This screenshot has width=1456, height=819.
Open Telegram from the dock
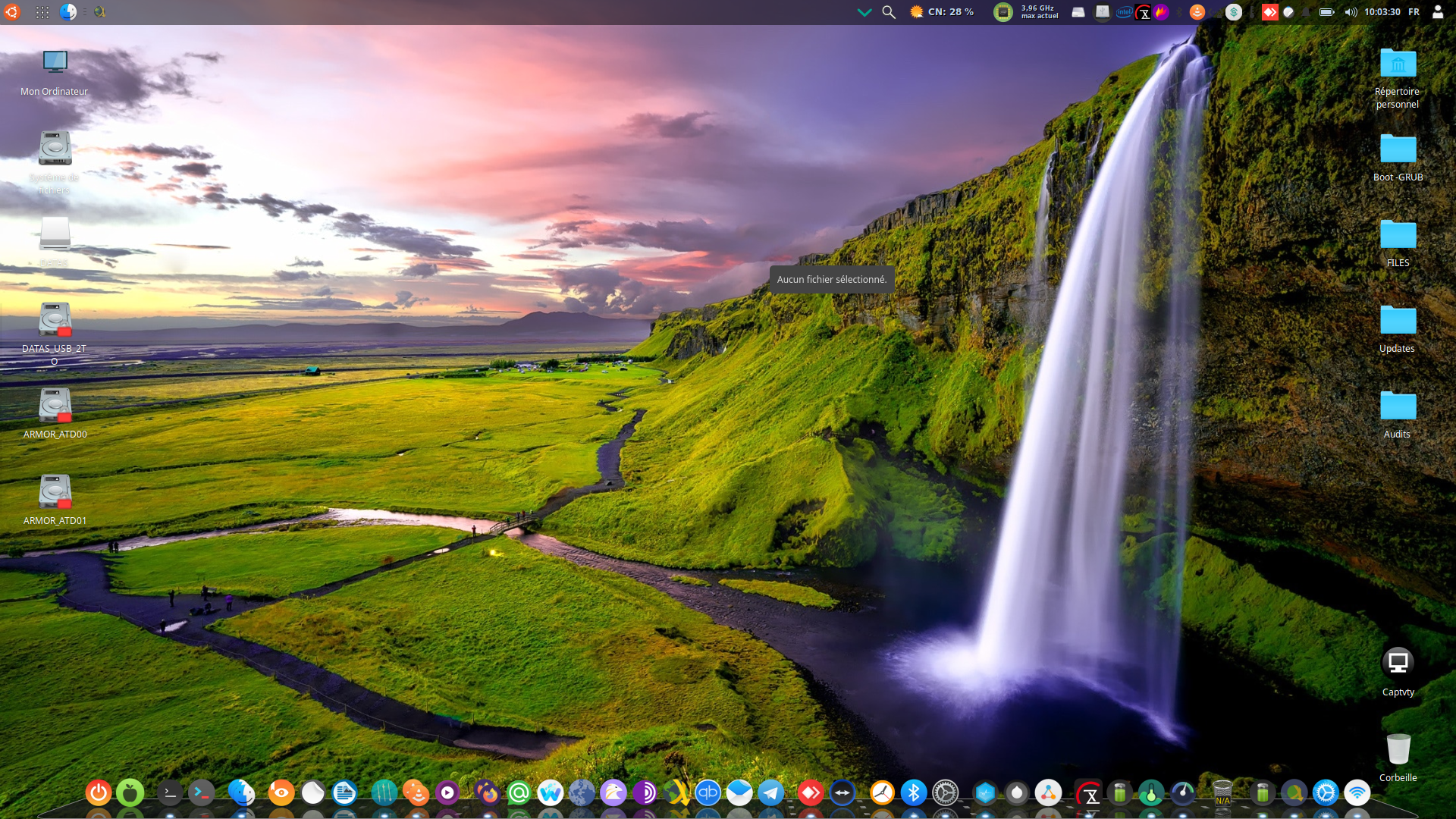click(771, 793)
